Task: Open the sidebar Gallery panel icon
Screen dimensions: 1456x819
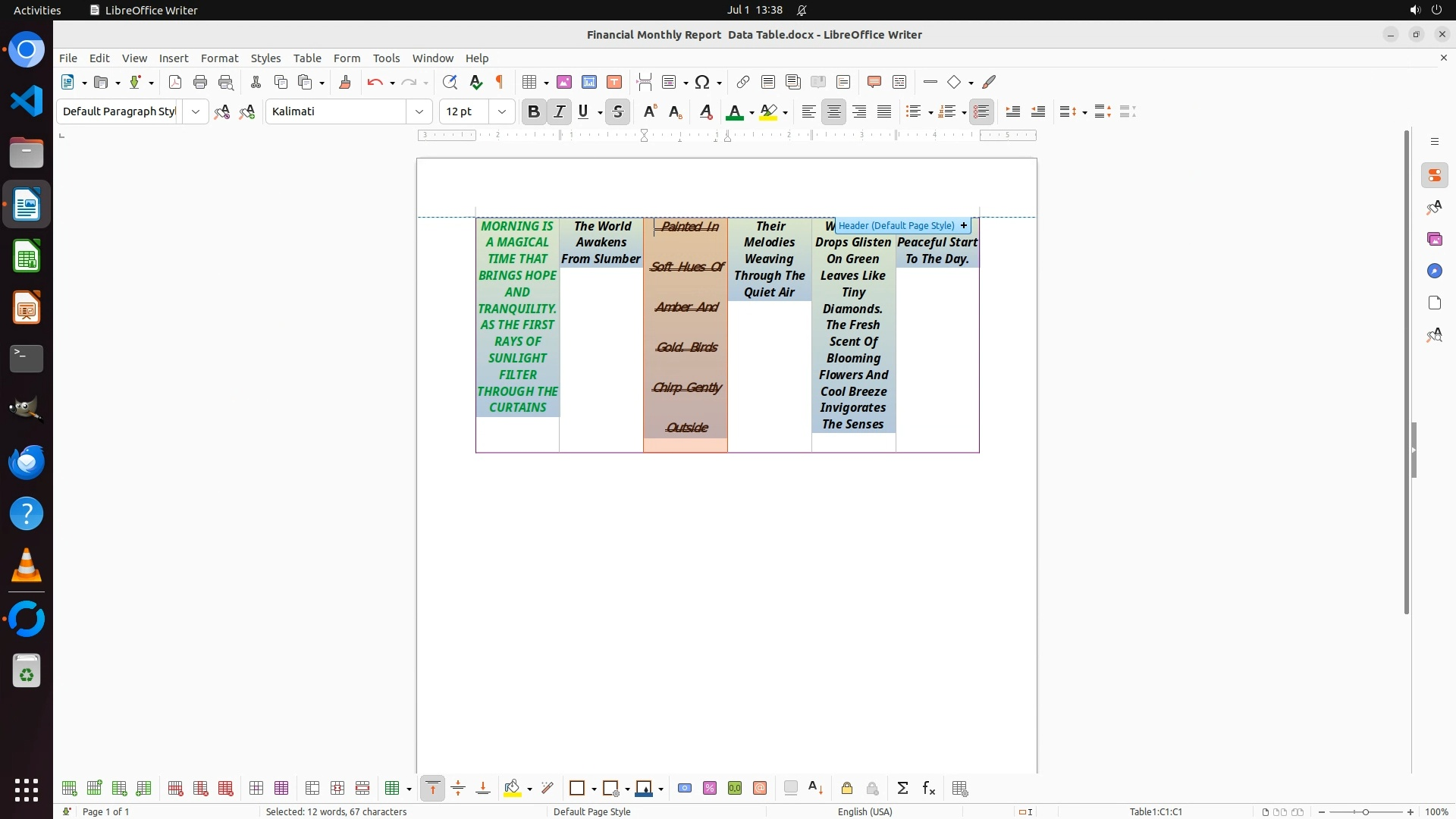Action: (x=1434, y=240)
